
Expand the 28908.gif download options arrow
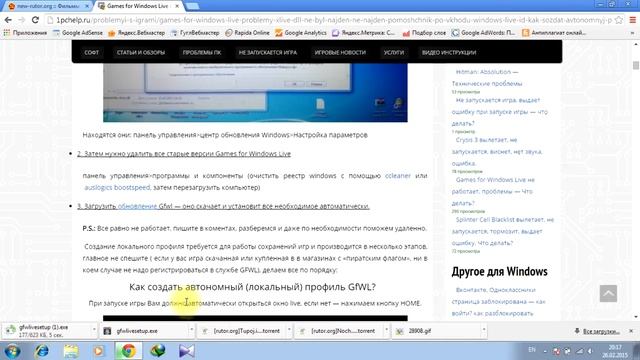[484, 330]
